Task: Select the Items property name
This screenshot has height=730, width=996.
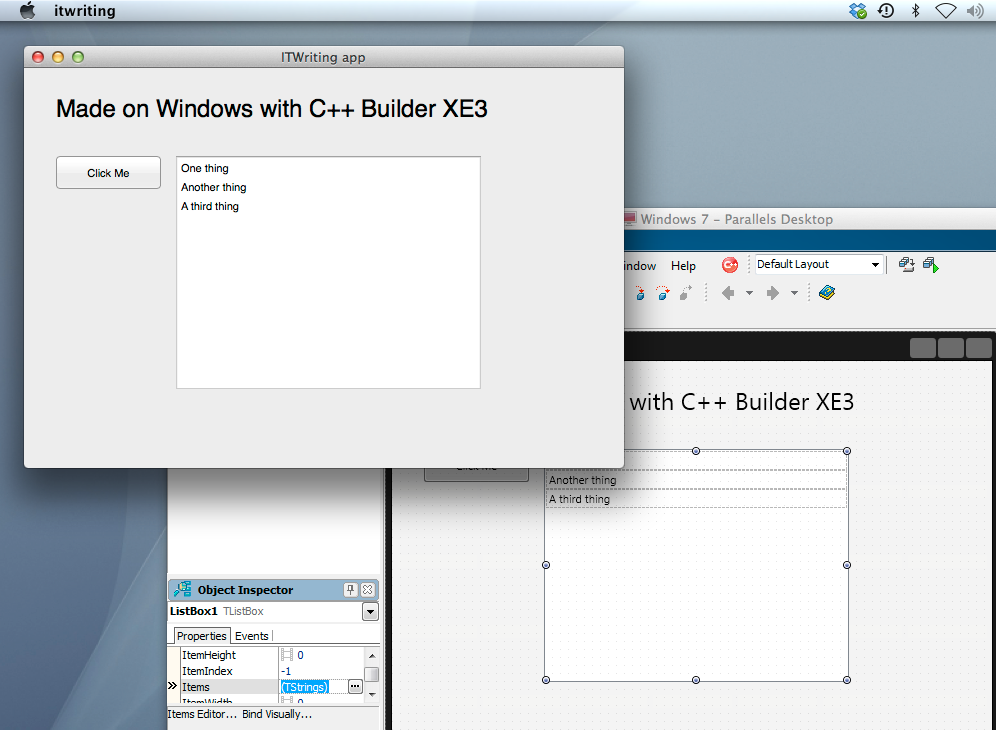Action: (x=196, y=687)
